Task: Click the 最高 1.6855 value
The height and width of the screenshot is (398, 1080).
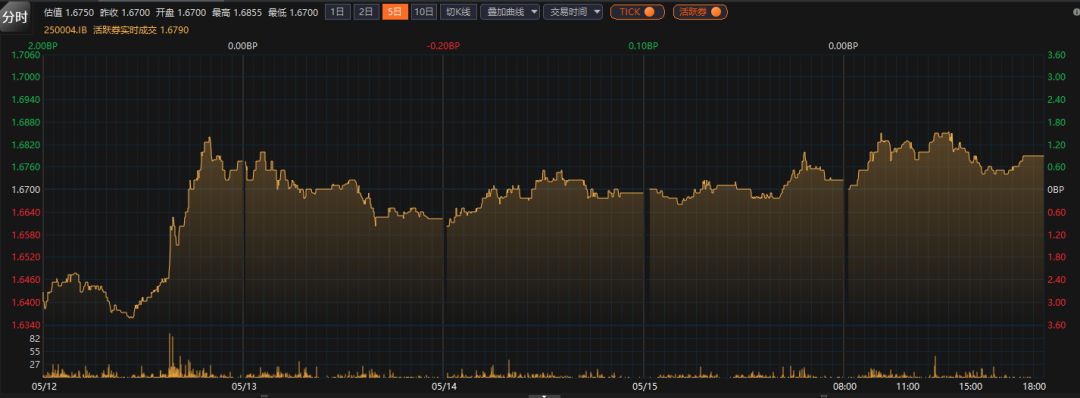Action: coord(236,12)
